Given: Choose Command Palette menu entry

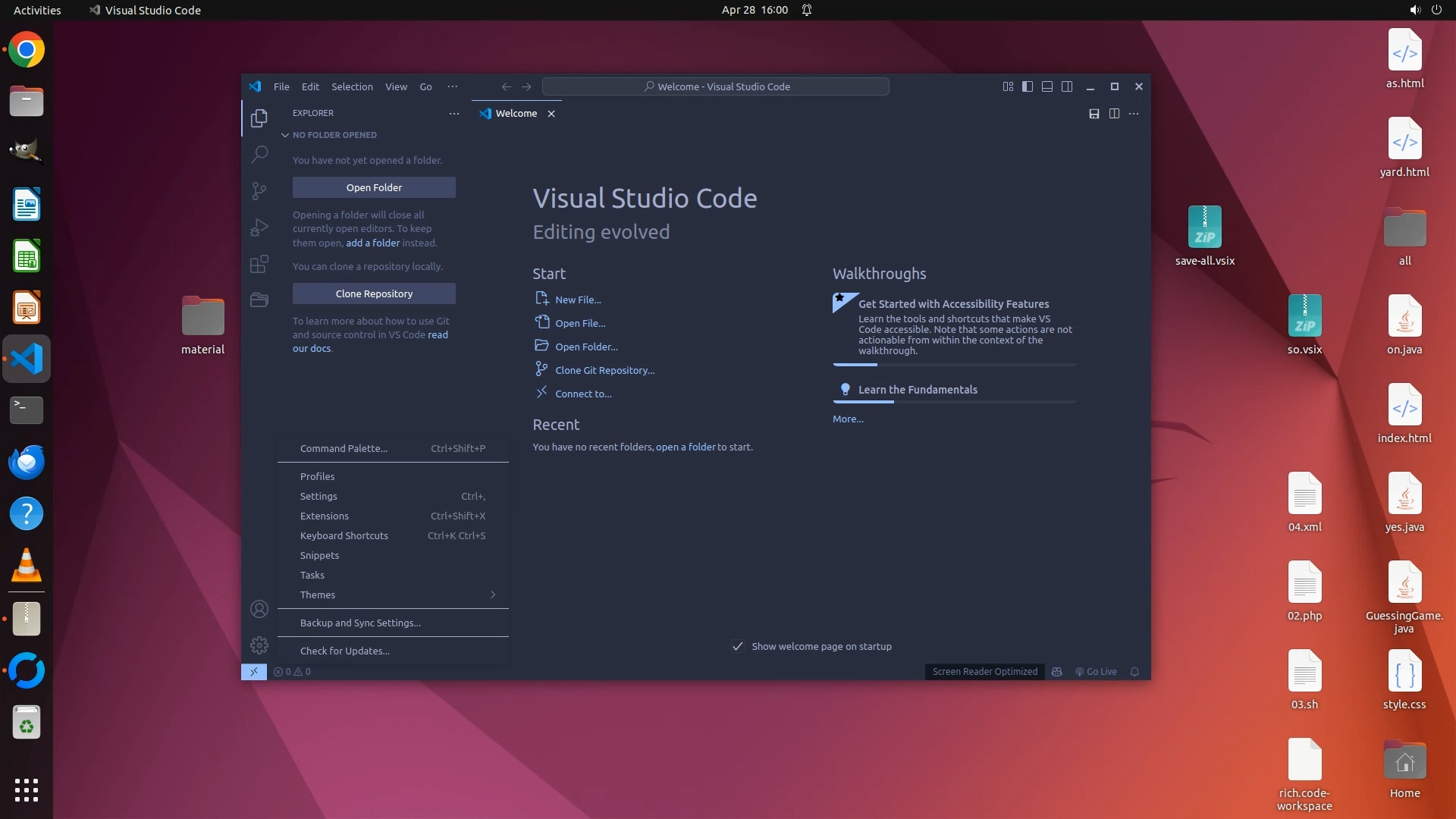Looking at the screenshot, I should tap(344, 449).
